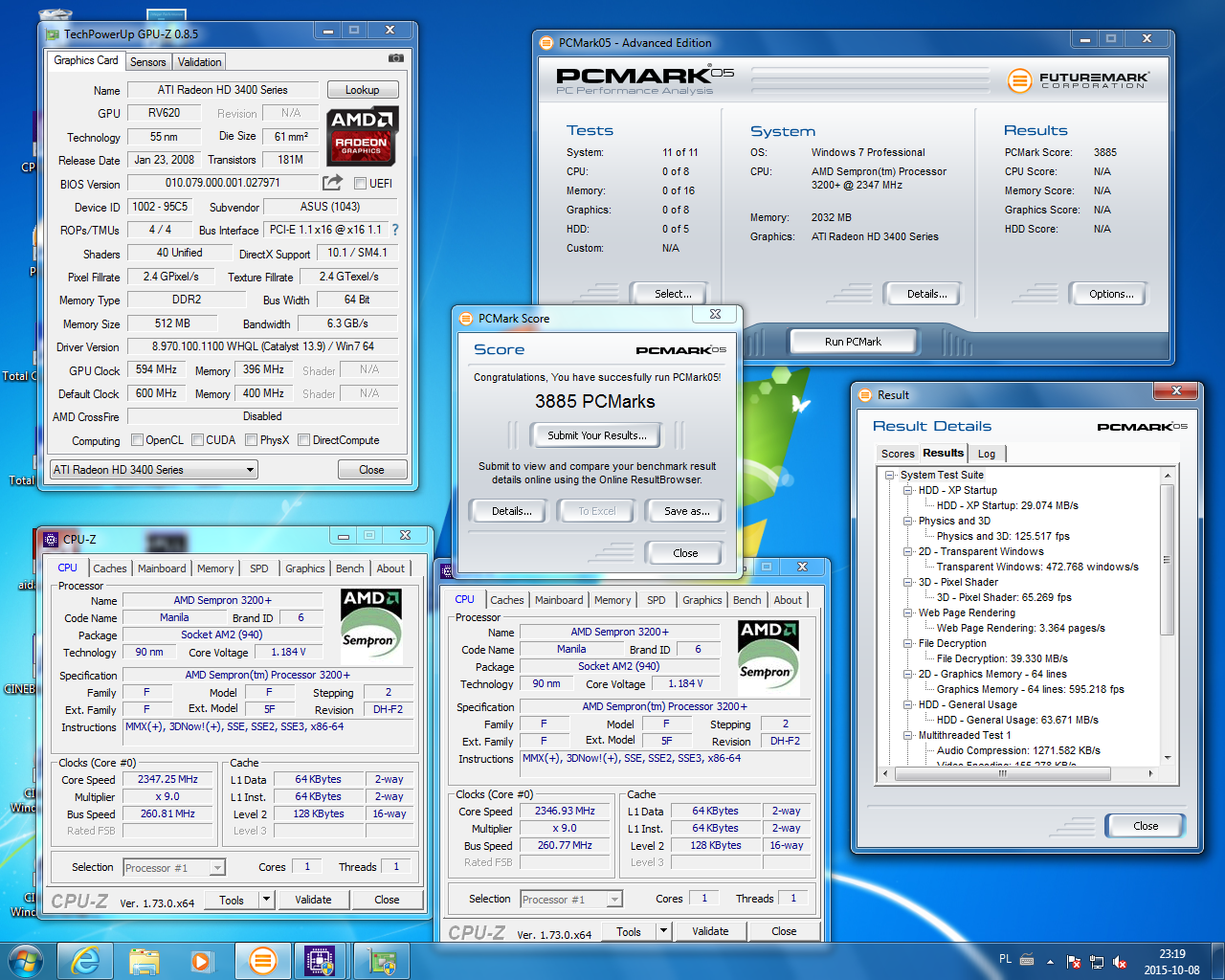Click the Show desktop strip beside the clock
Image resolution: width=1225 pixels, height=980 pixels.
1217,961
